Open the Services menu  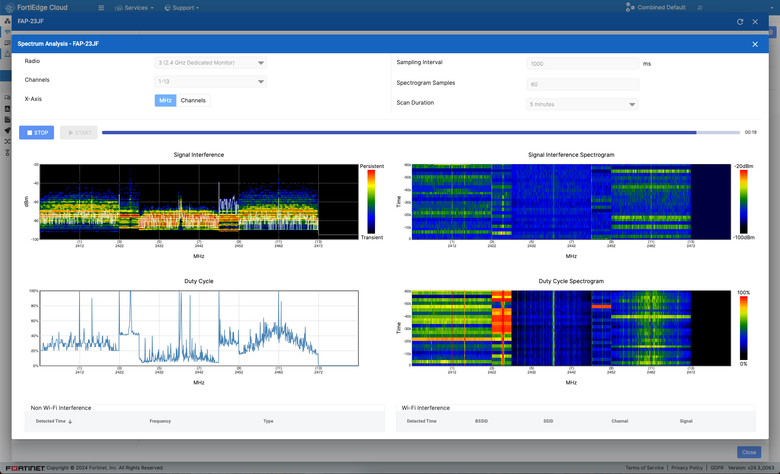(136, 7)
